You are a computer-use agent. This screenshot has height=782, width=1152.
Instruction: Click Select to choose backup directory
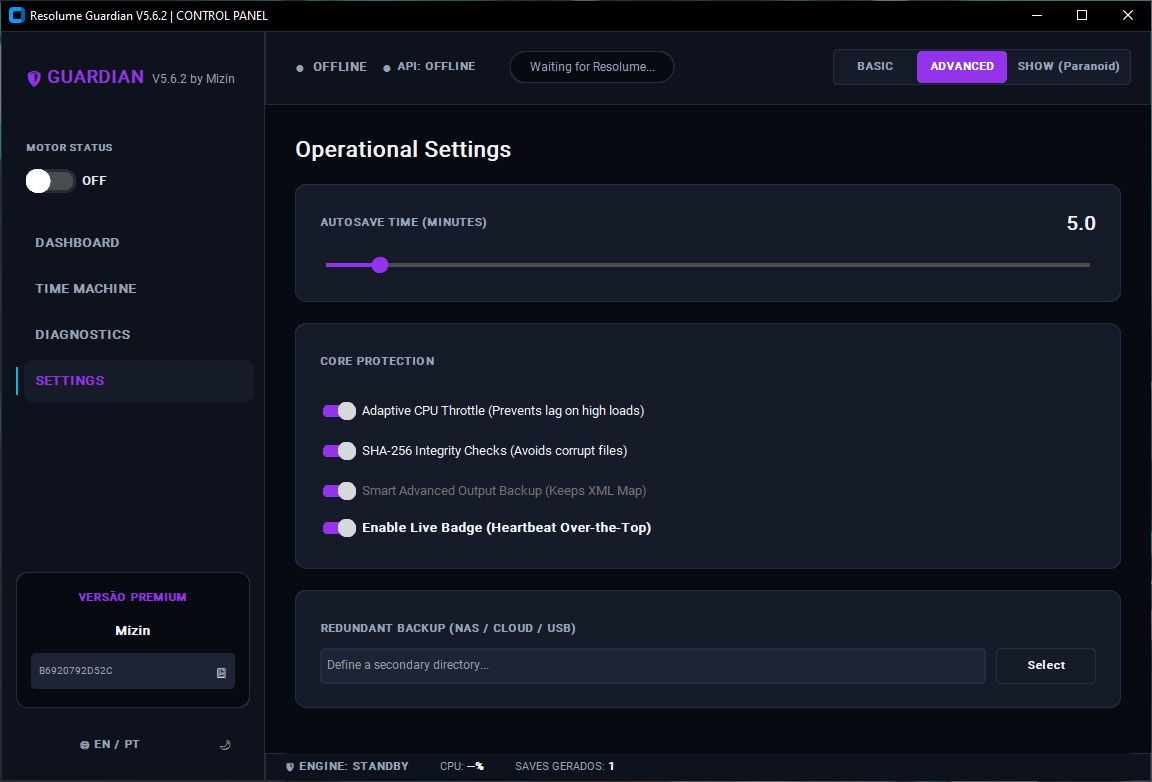click(1045, 665)
